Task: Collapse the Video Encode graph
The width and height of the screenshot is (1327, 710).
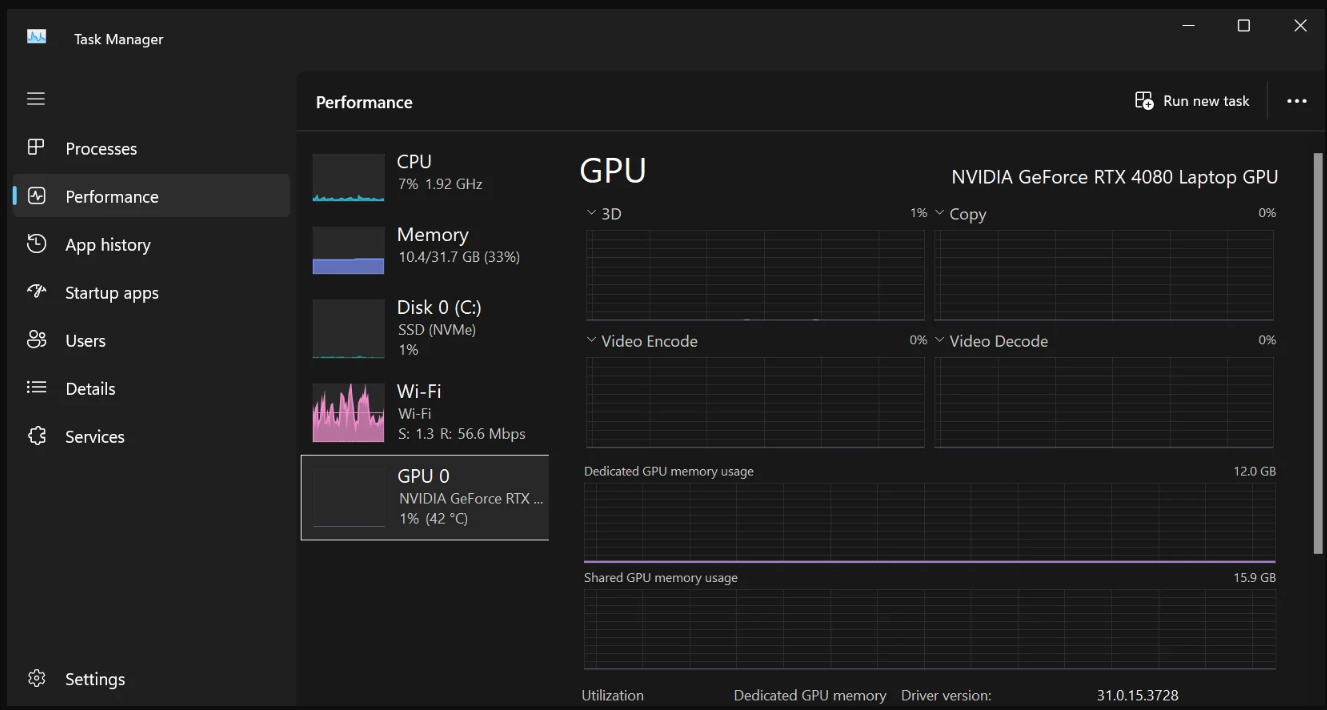Action: click(590, 340)
